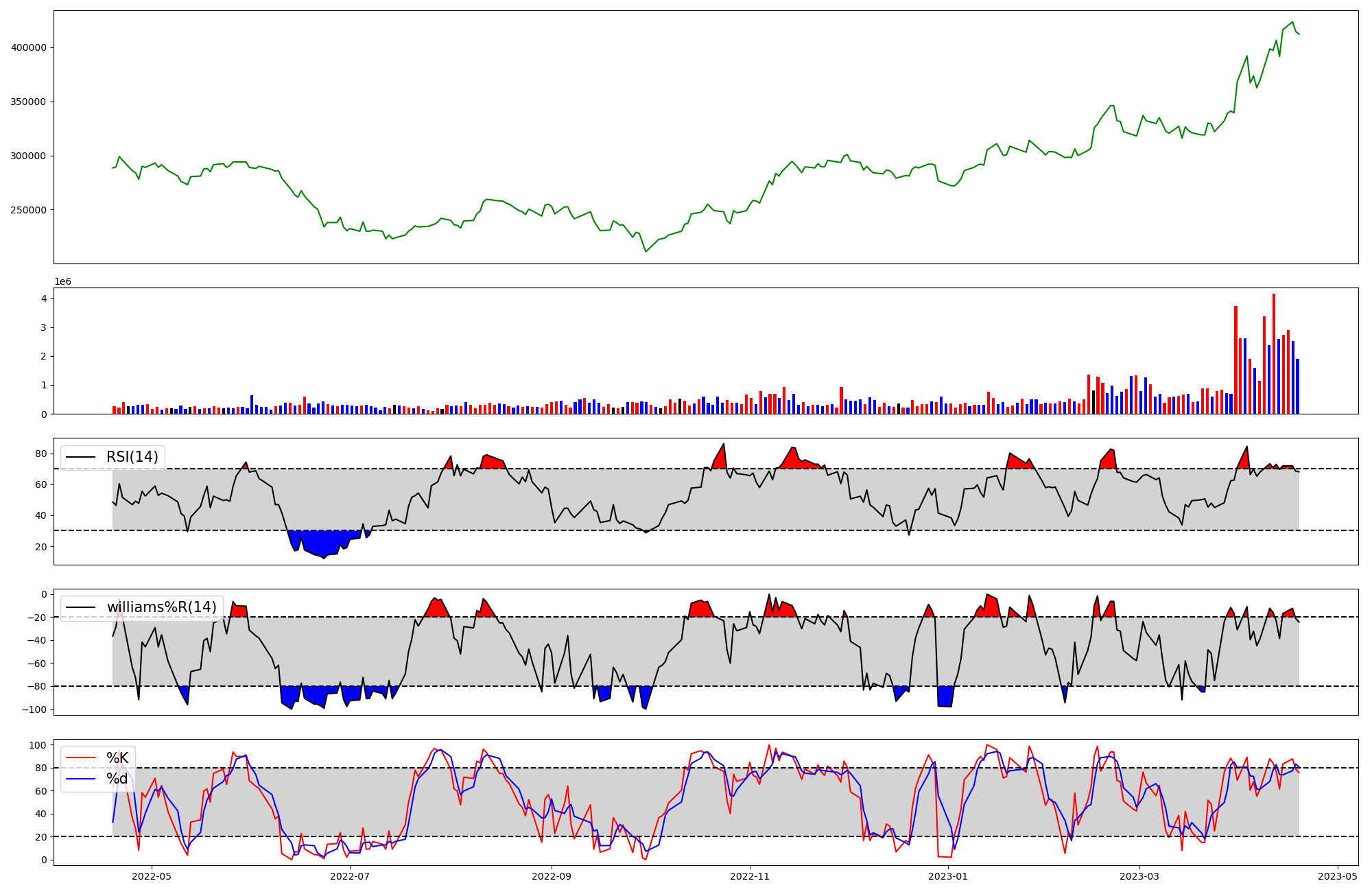The image size is (1372, 892).
Task: Click the 2023-05 x-axis date label
Action: coord(1338,876)
